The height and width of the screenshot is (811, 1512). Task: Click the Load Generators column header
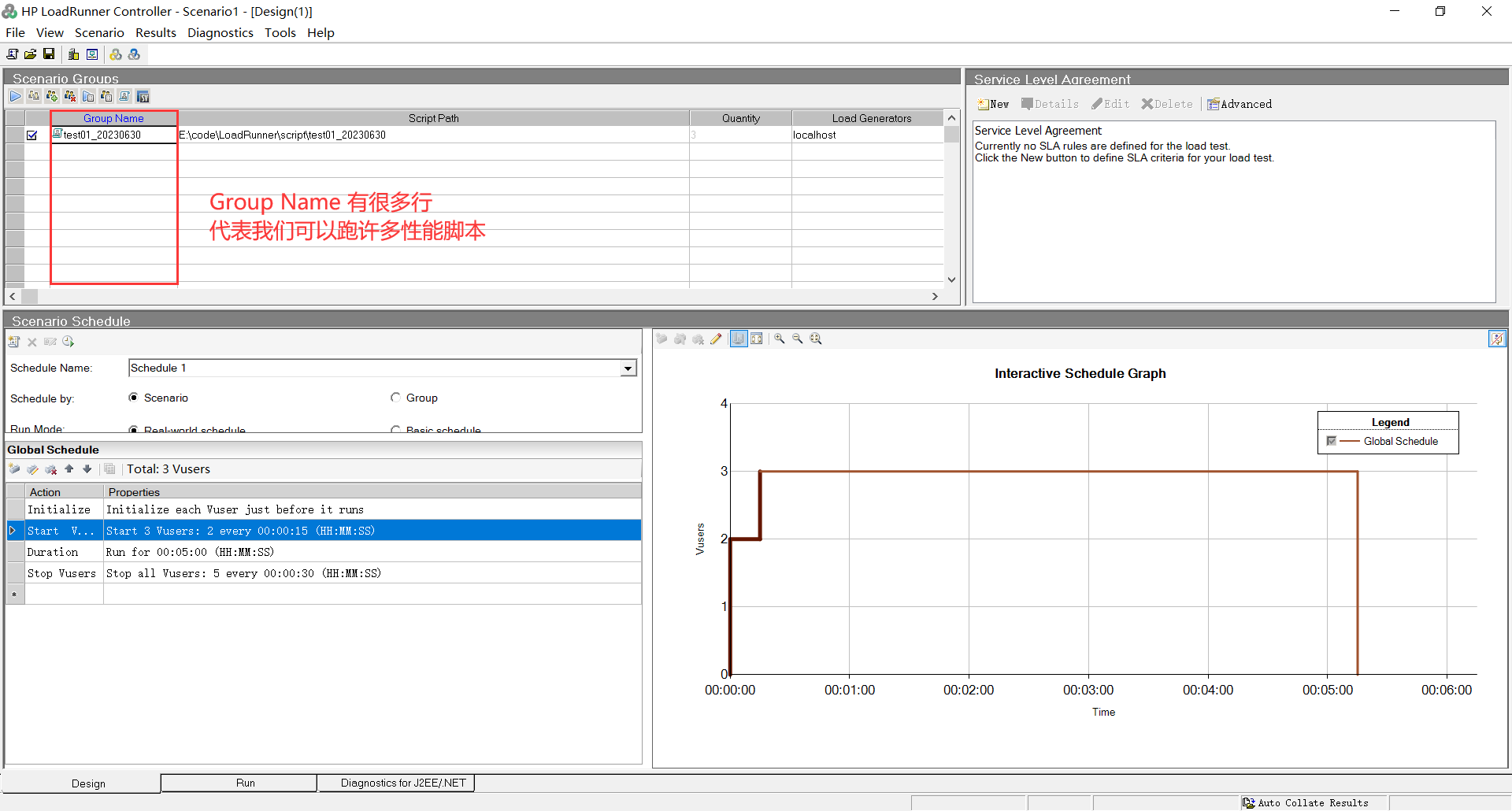tap(868, 118)
